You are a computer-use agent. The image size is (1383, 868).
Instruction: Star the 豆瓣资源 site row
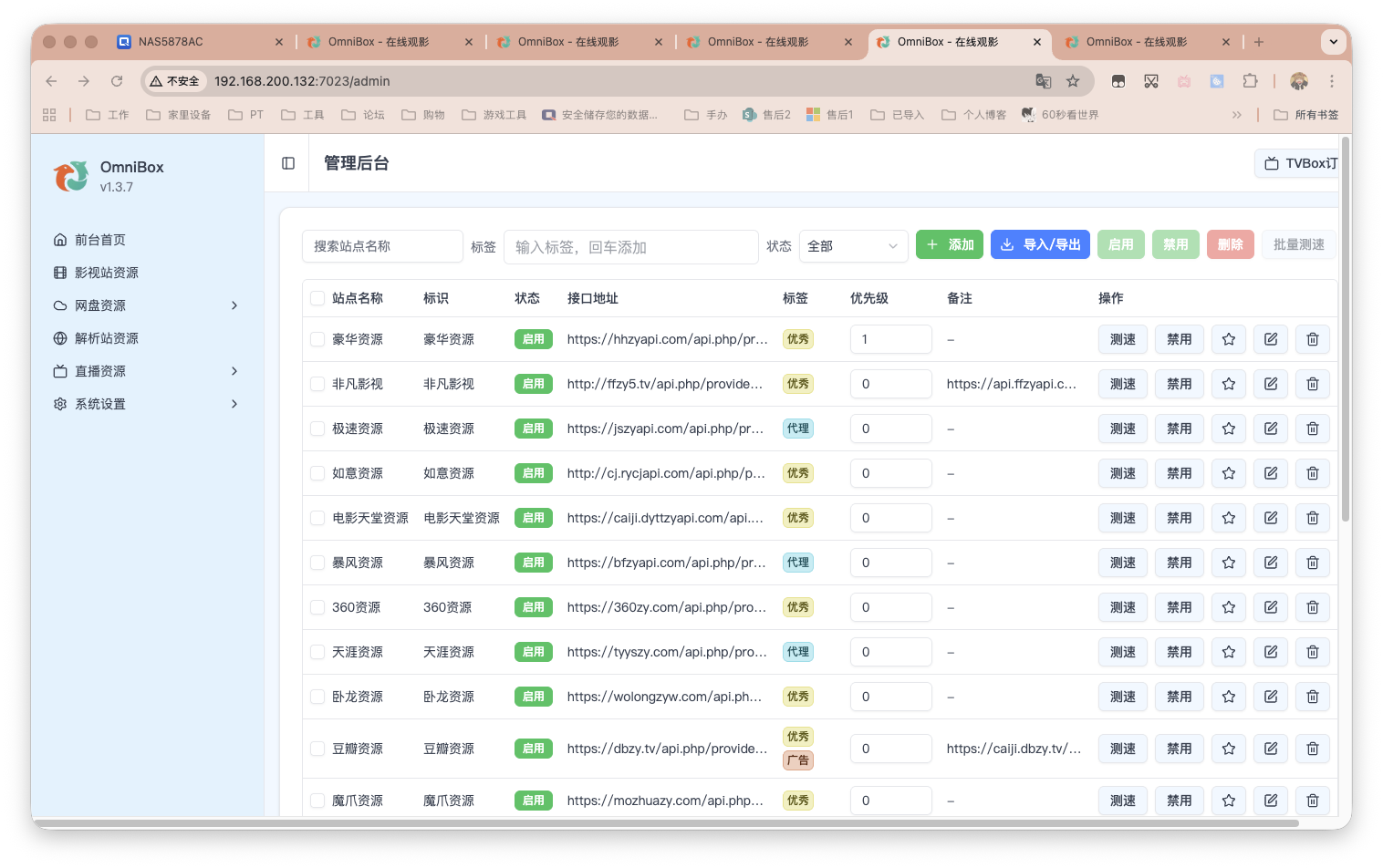(1228, 748)
